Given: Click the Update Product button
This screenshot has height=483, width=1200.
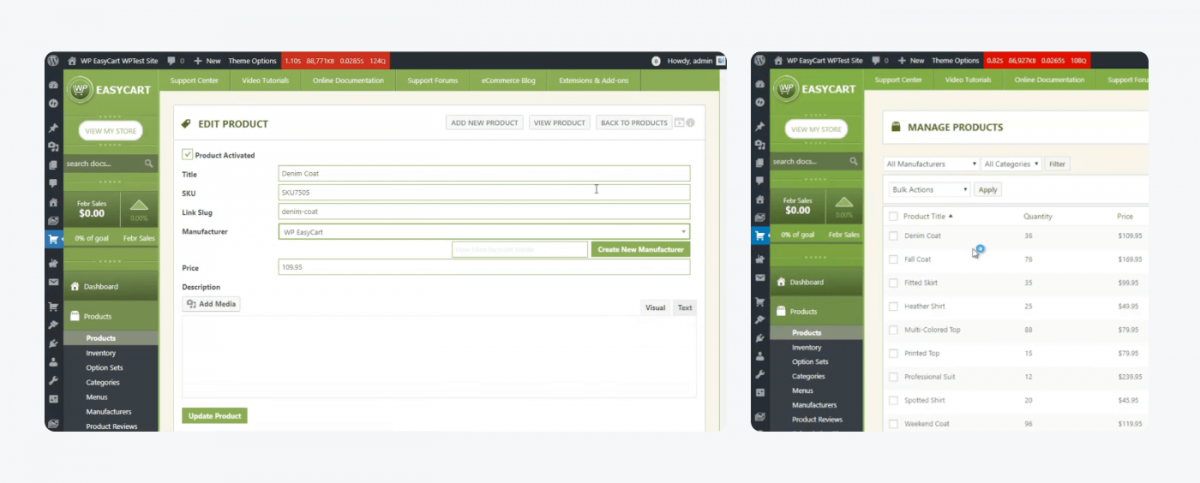Looking at the screenshot, I should [x=215, y=416].
